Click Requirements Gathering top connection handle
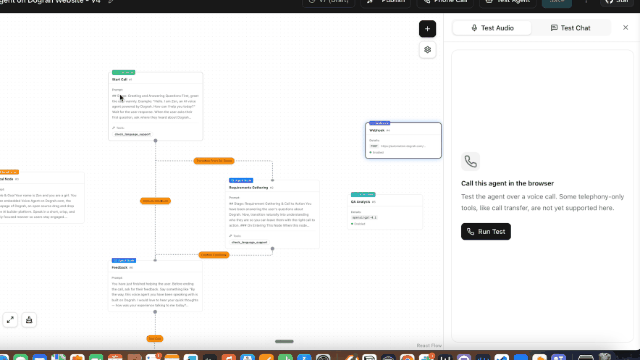640x360 pixels. [x=272, y=180]
